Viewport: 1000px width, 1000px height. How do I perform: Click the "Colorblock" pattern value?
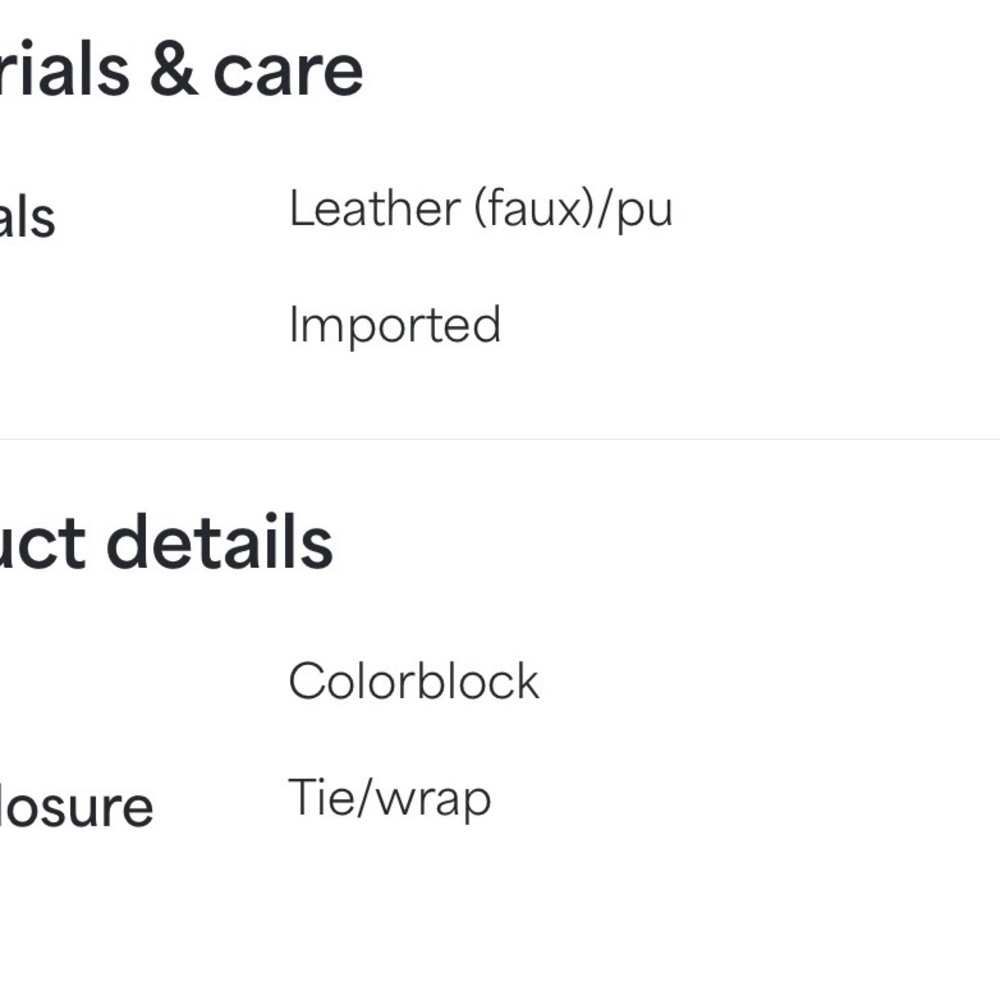(414, 681)
